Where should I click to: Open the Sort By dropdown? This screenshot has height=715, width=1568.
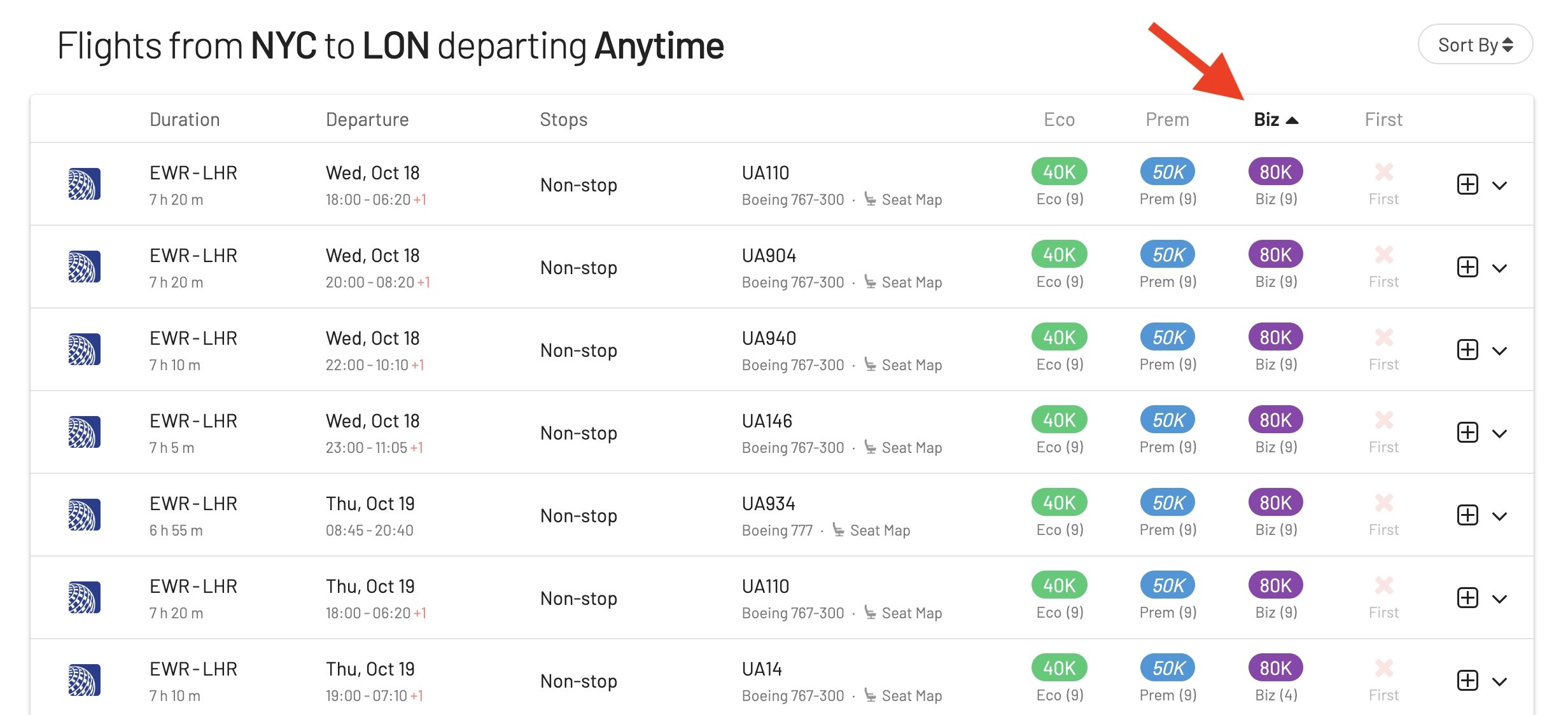1475,45
